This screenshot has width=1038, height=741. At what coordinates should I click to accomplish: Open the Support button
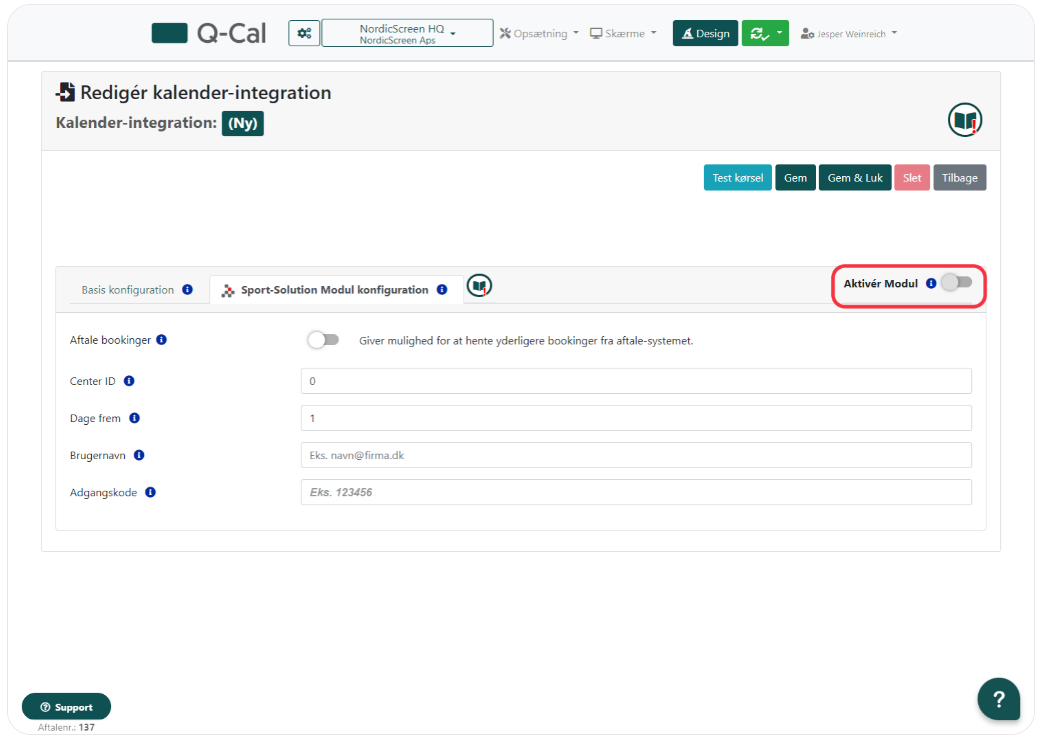(66, 707)
